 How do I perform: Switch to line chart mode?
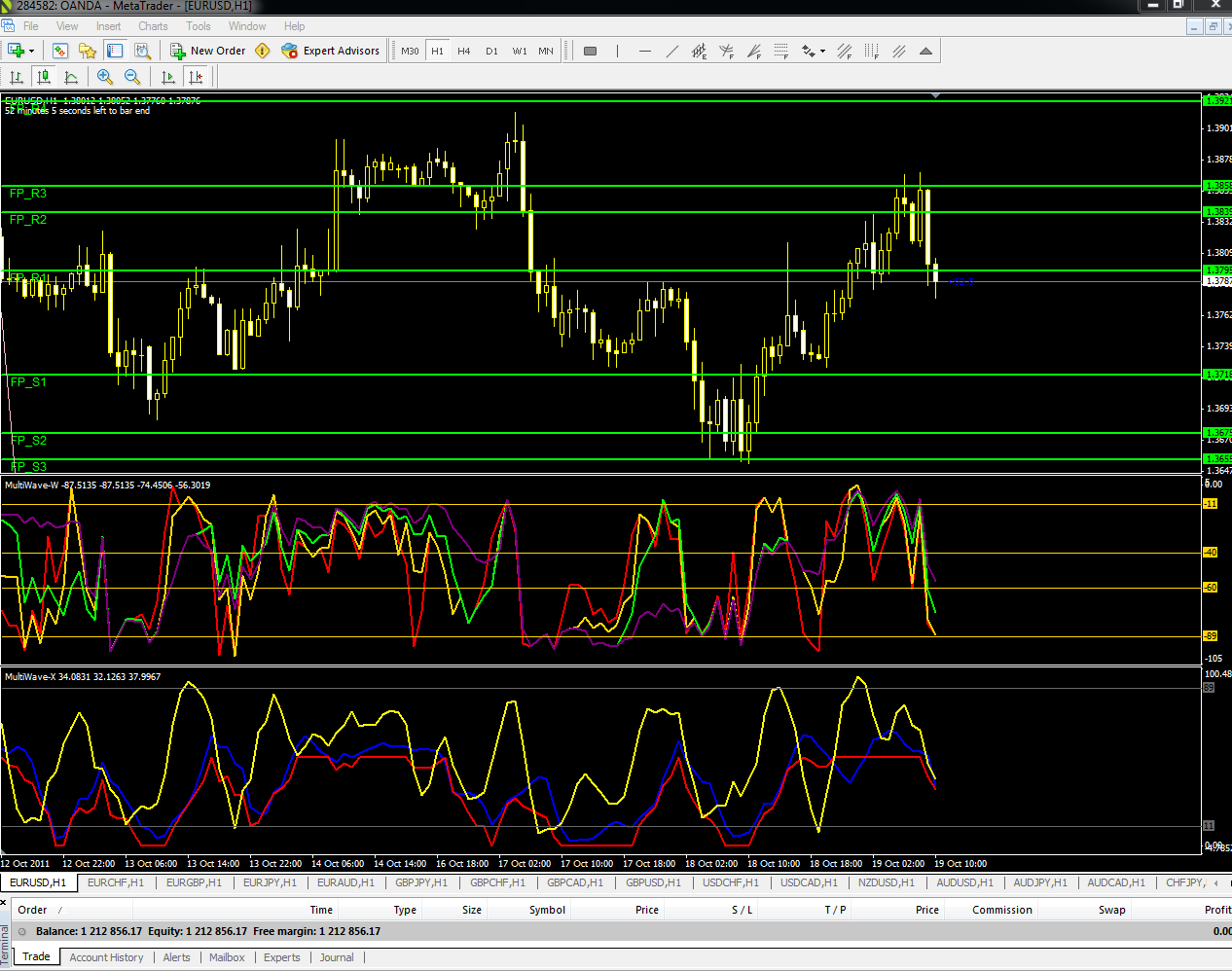[x=71, y=77]
